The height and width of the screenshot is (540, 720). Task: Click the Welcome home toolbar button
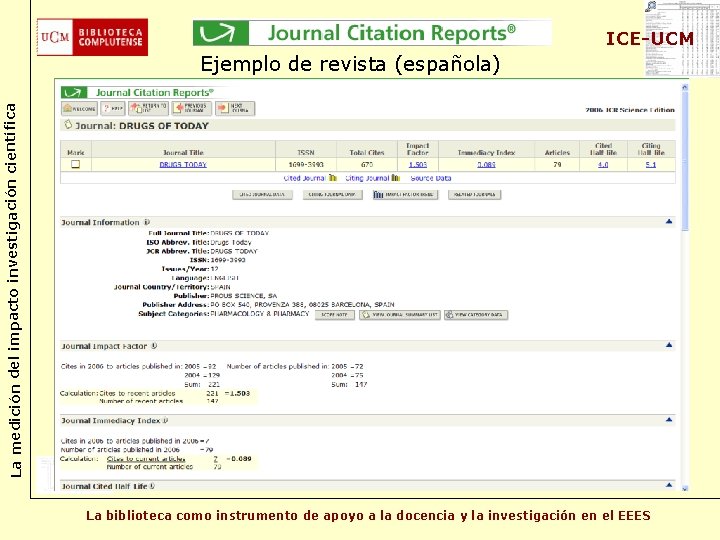pos(79,108)
